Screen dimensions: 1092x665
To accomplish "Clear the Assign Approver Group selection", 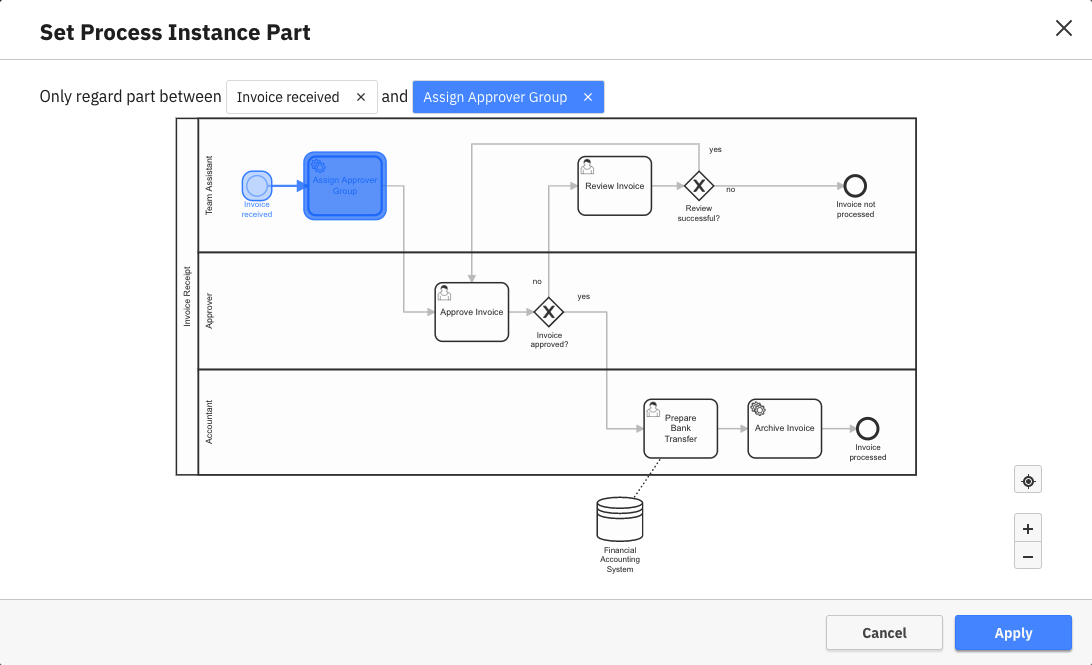I will [588, 97].
